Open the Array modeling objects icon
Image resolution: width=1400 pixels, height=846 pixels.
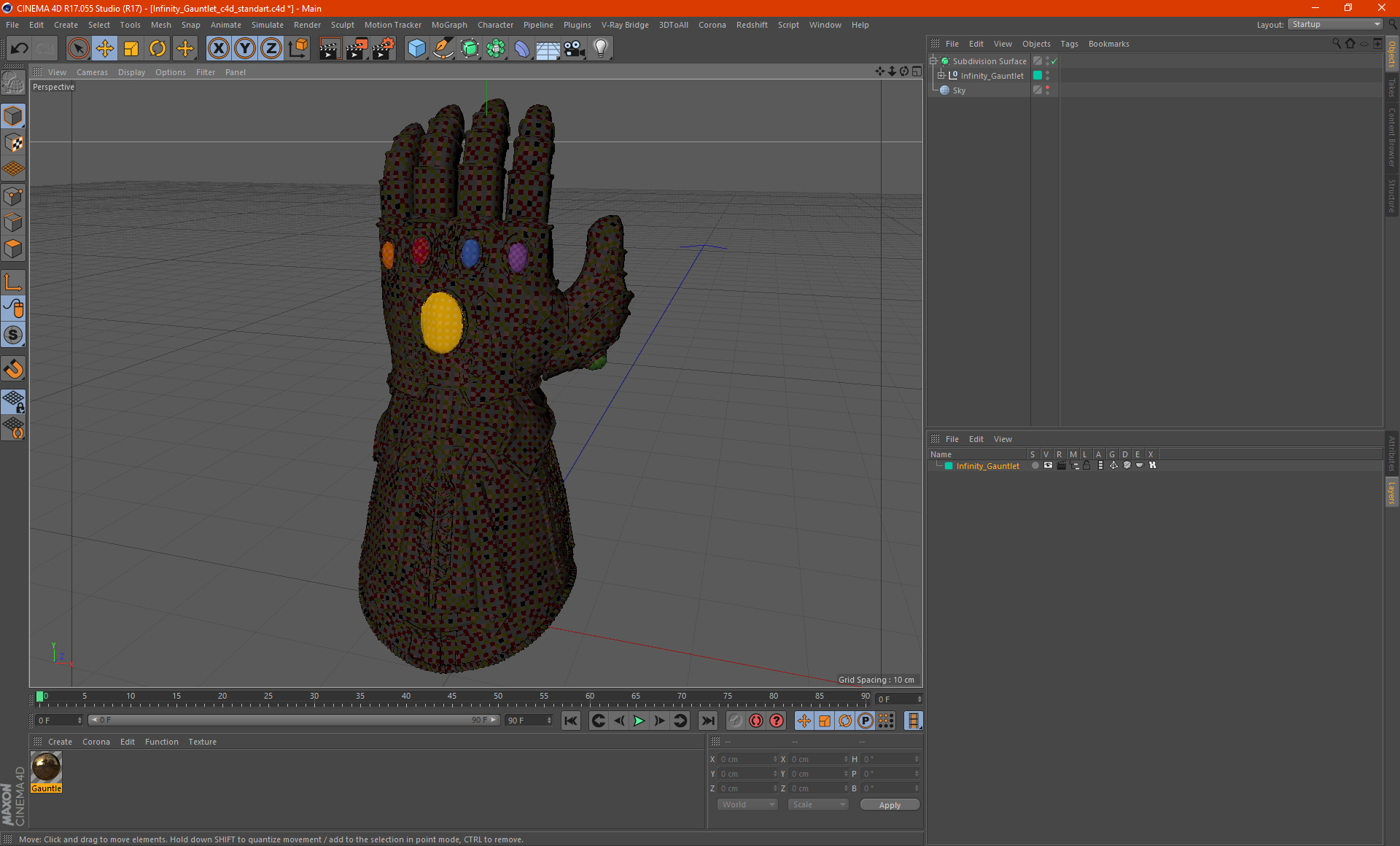496,49
